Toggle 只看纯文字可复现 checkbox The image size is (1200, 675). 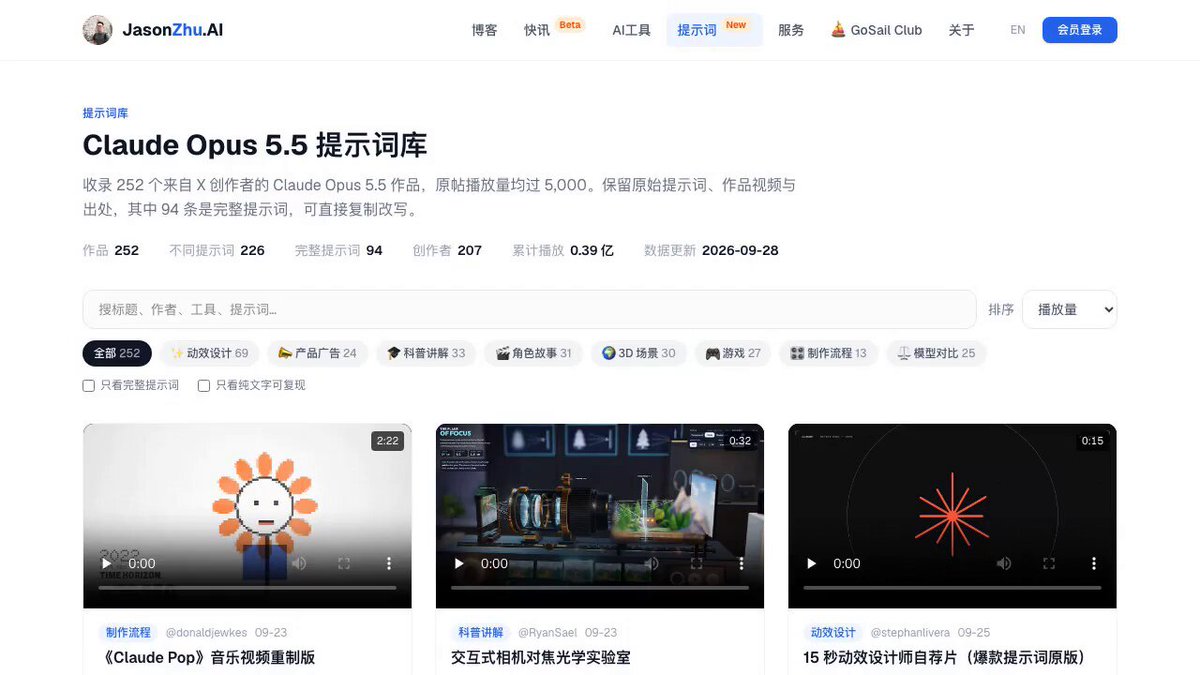point(204,385)
